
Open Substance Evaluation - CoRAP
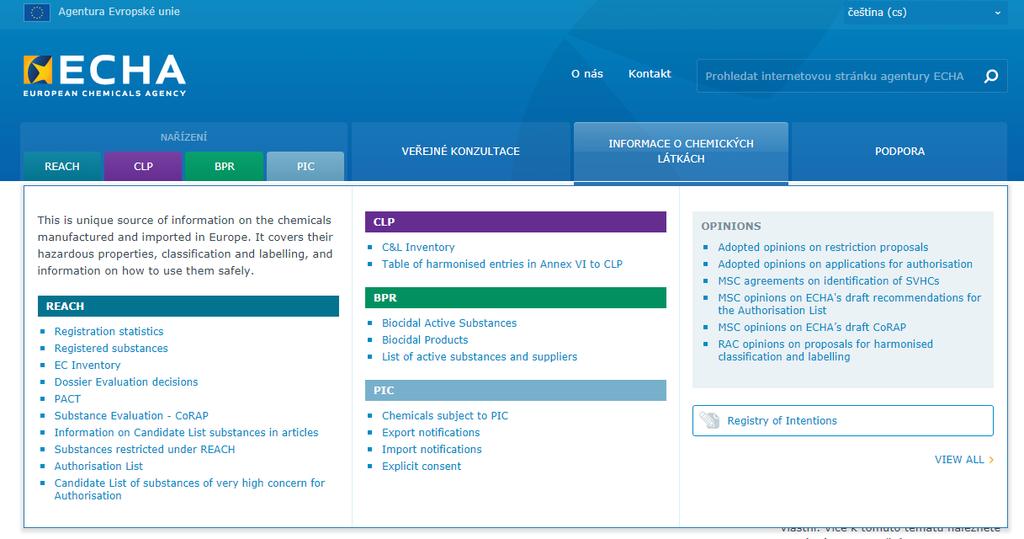point(131,416)
